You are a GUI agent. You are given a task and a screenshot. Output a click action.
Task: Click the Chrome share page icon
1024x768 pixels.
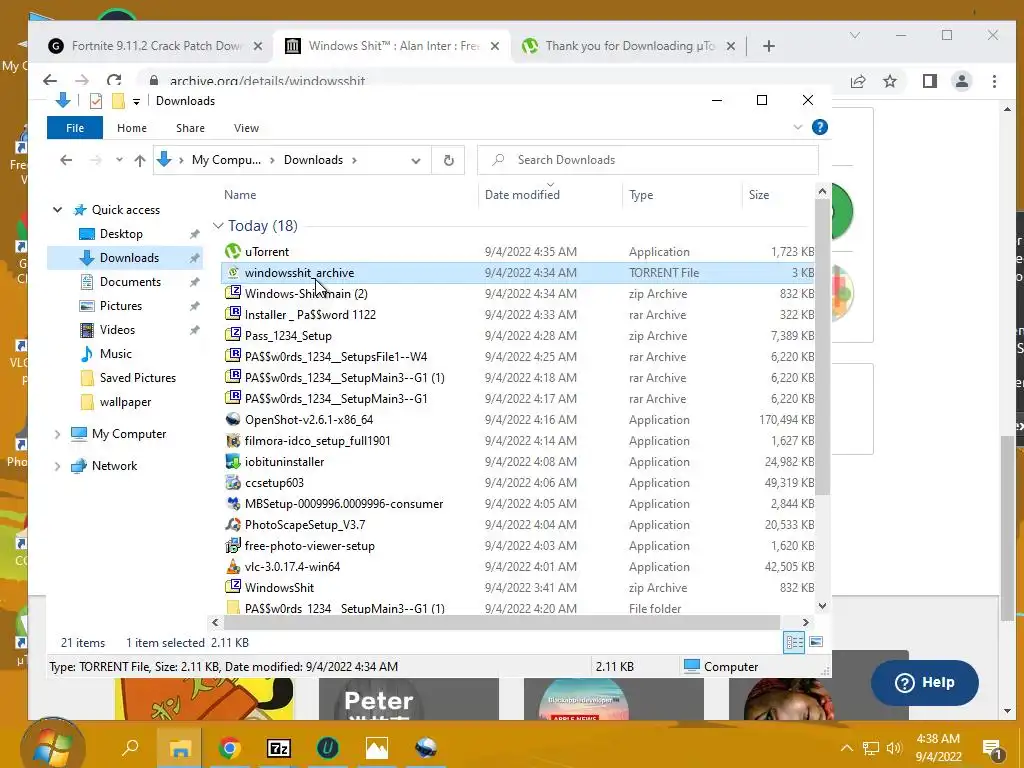pyautogui.click(x=858, y=81)
